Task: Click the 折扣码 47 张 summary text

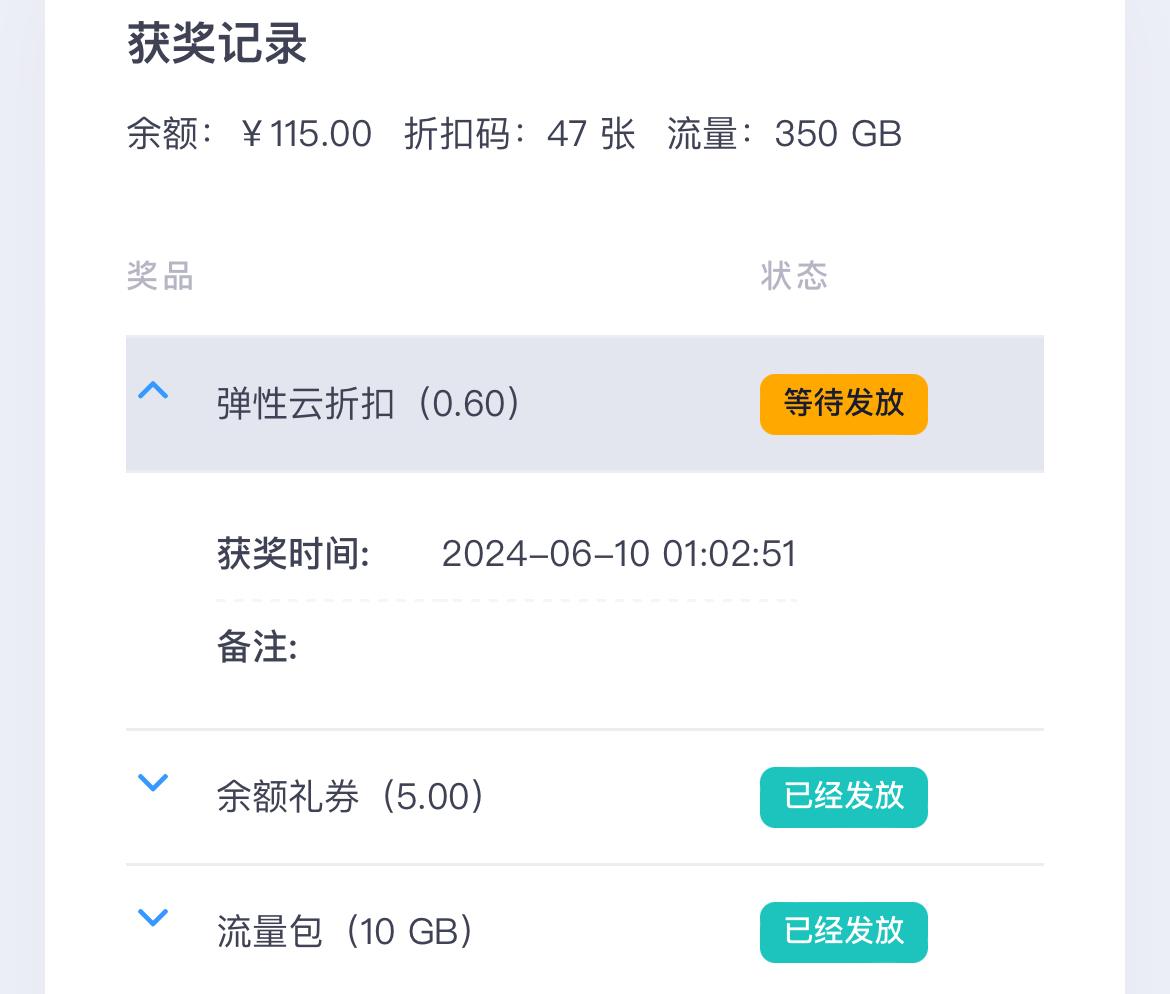Action: pyautogui.click(x=519, y=134)
